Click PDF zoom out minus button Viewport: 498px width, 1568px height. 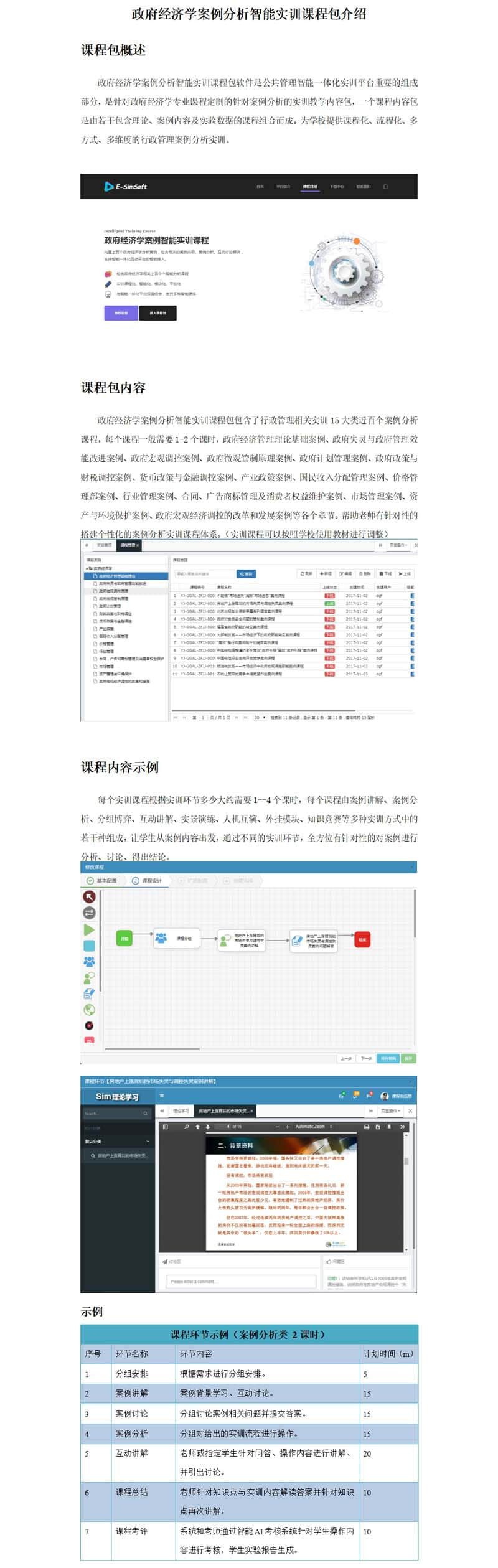point(278,1127)
